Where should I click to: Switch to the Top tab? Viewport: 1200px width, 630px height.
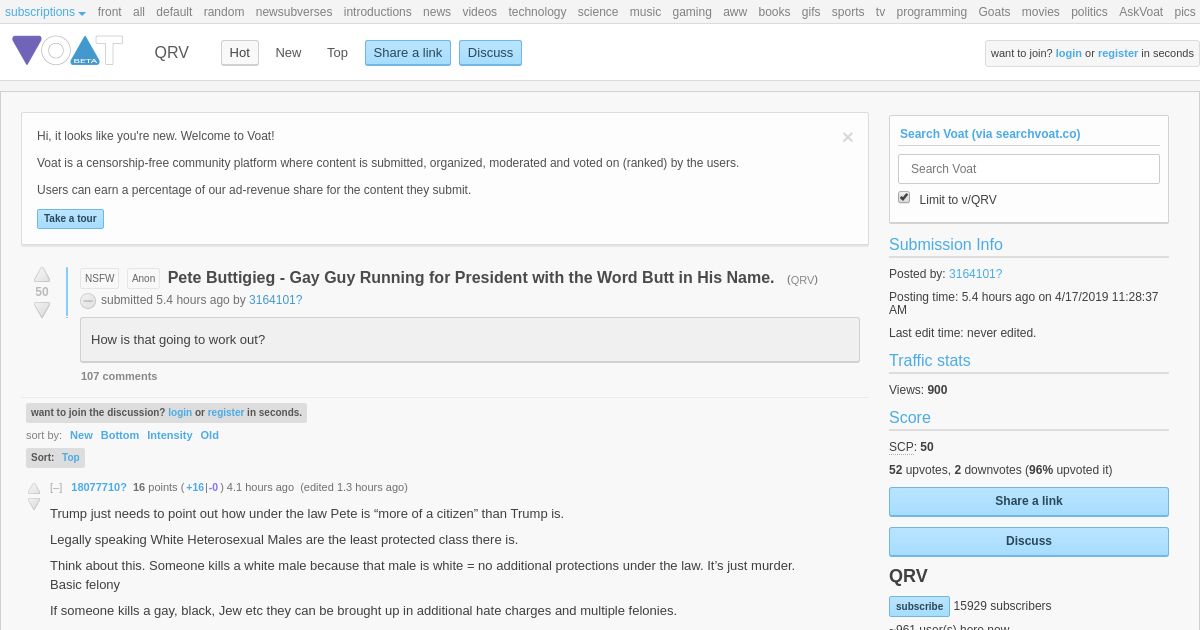click(x=337, y=53)
